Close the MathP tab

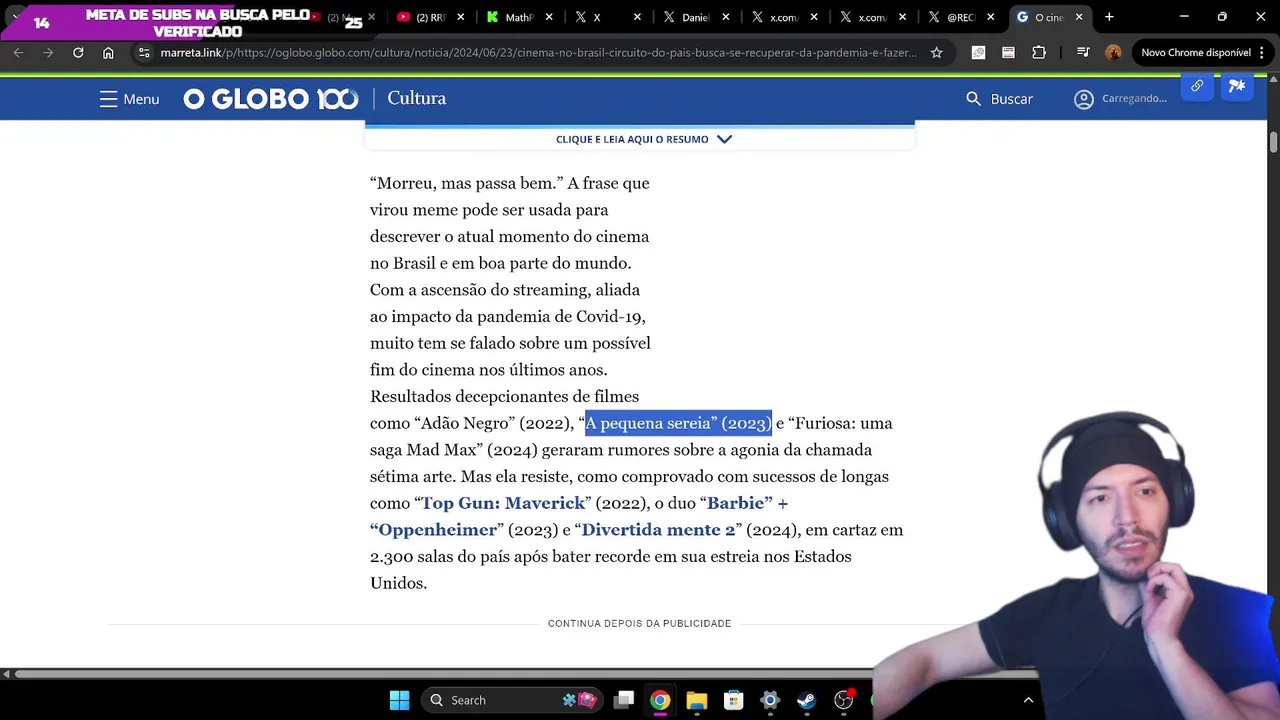[549, 17]
